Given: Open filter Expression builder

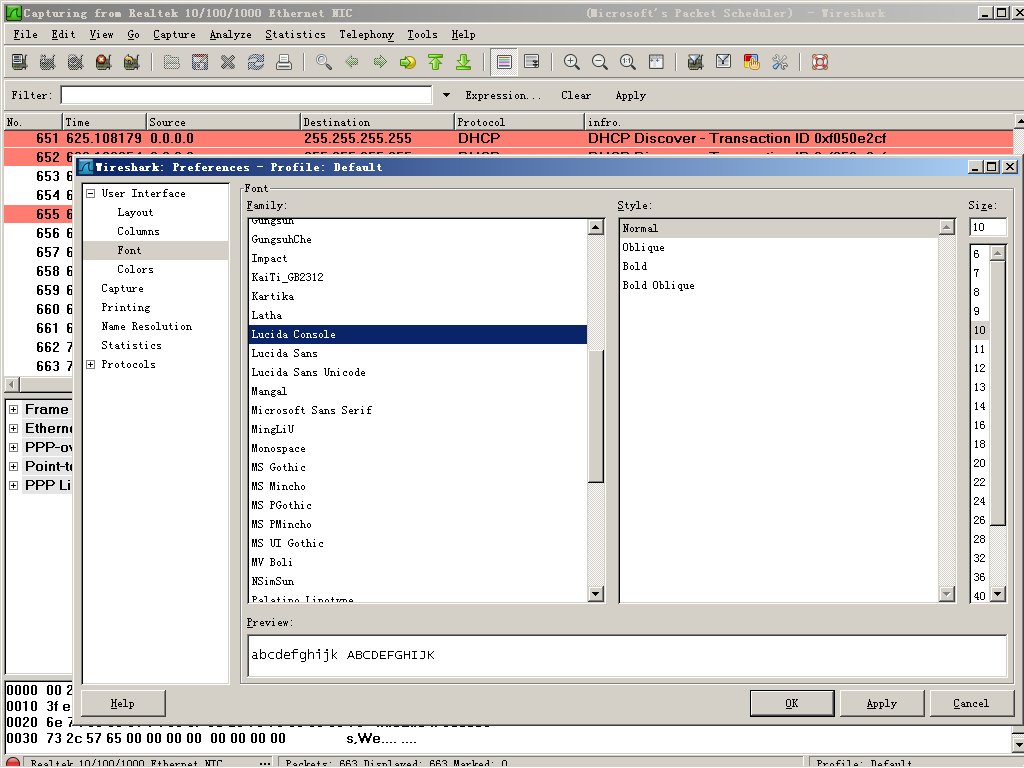Looking at the screenshot, I should click(x=503, y=95).
